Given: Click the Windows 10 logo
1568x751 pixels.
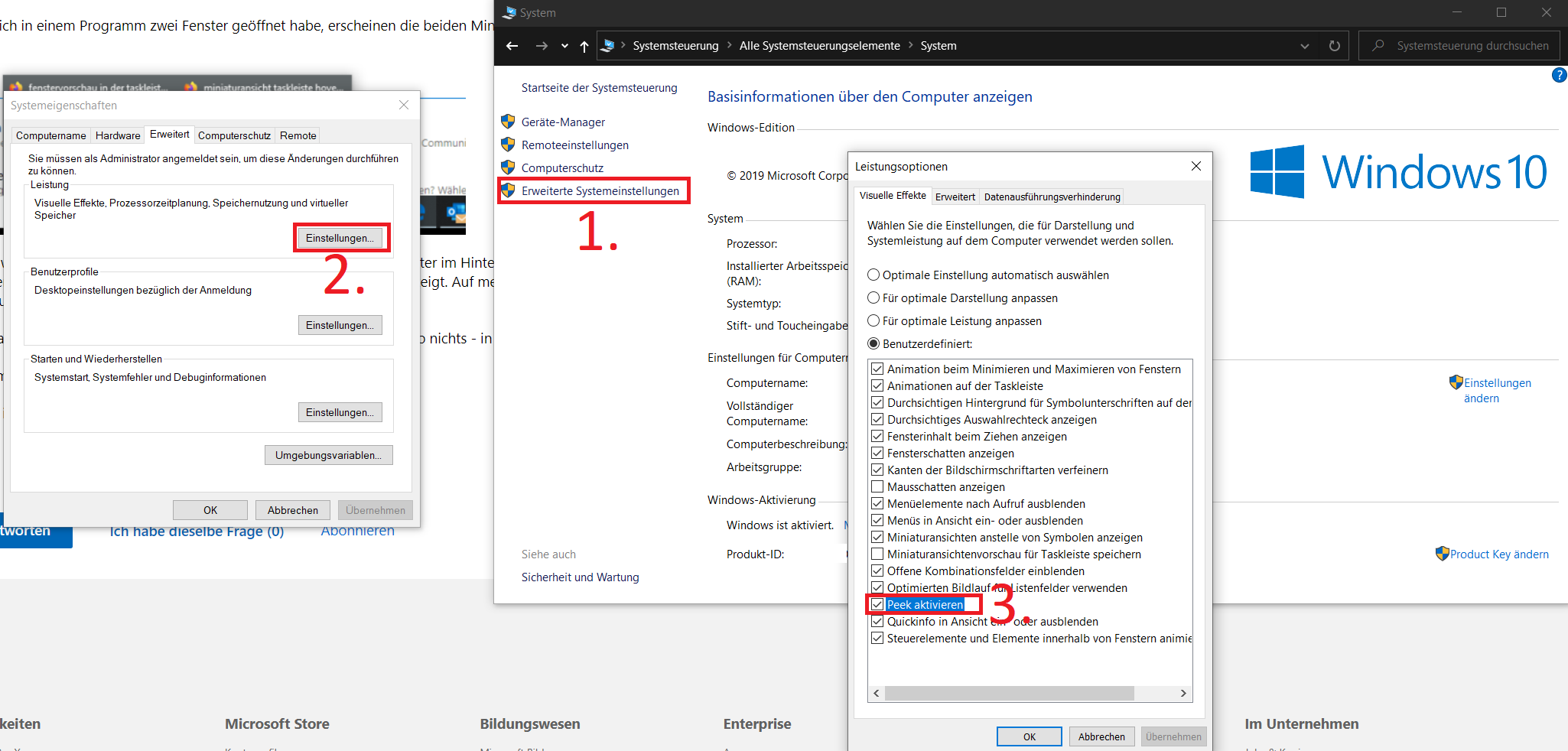Looking at the screenshot, I should click(x=1398, y=171).
